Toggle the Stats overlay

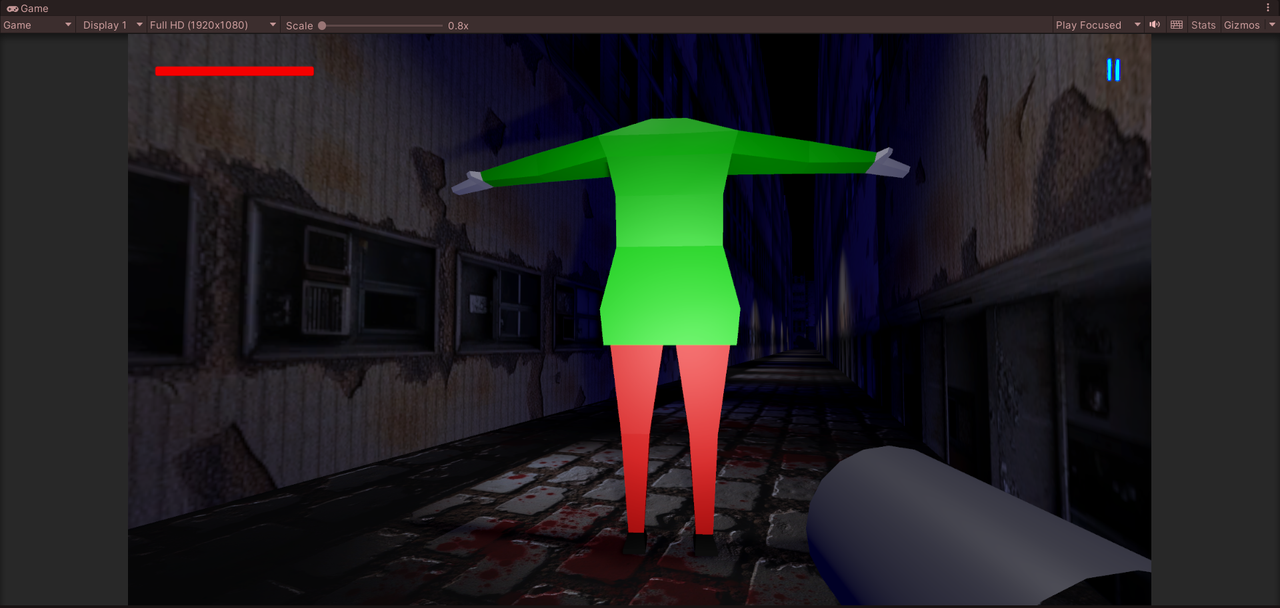point(1203,25)
